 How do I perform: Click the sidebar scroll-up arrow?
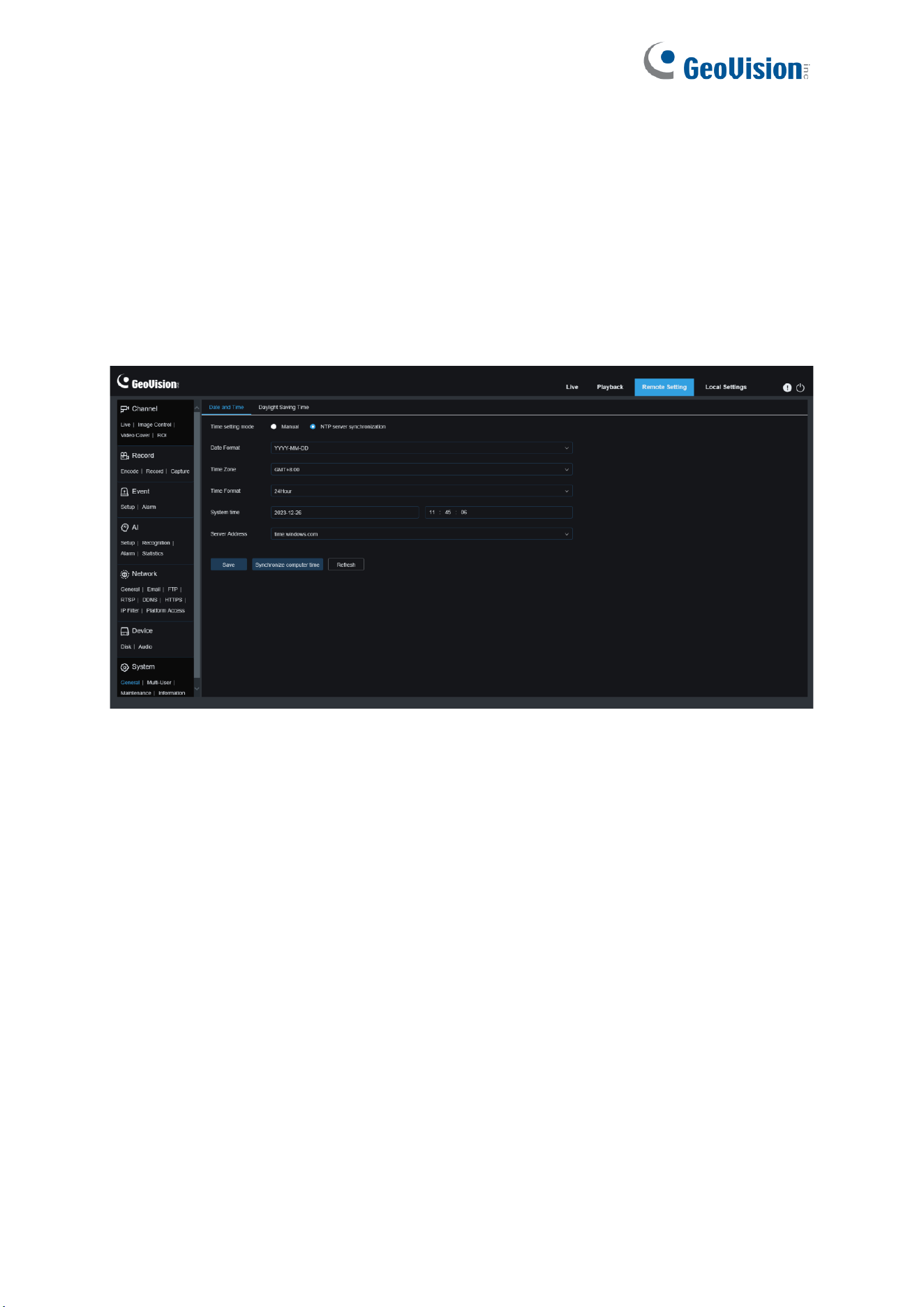(x=197, y=408)
